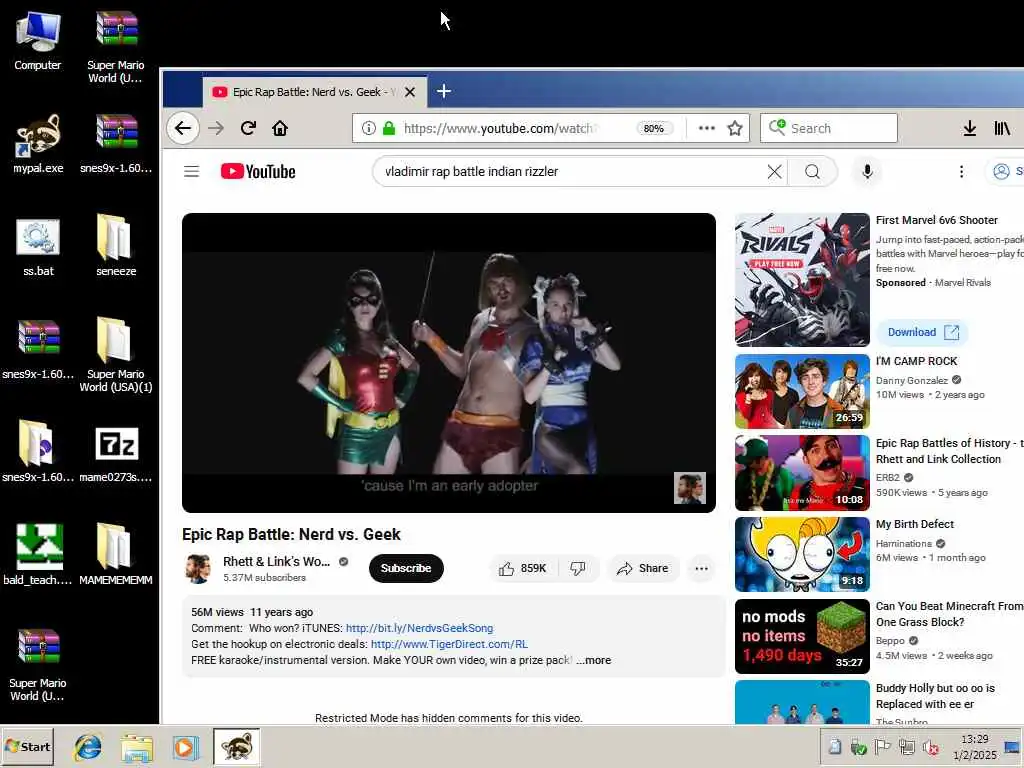Open Rhett & Link channel avatar
1024x768 pixels.
(197, 568)
